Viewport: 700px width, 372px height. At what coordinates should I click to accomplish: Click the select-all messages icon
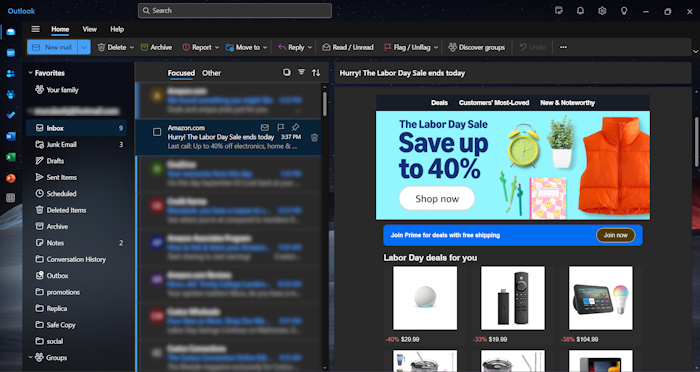click(x=287, y=72)
